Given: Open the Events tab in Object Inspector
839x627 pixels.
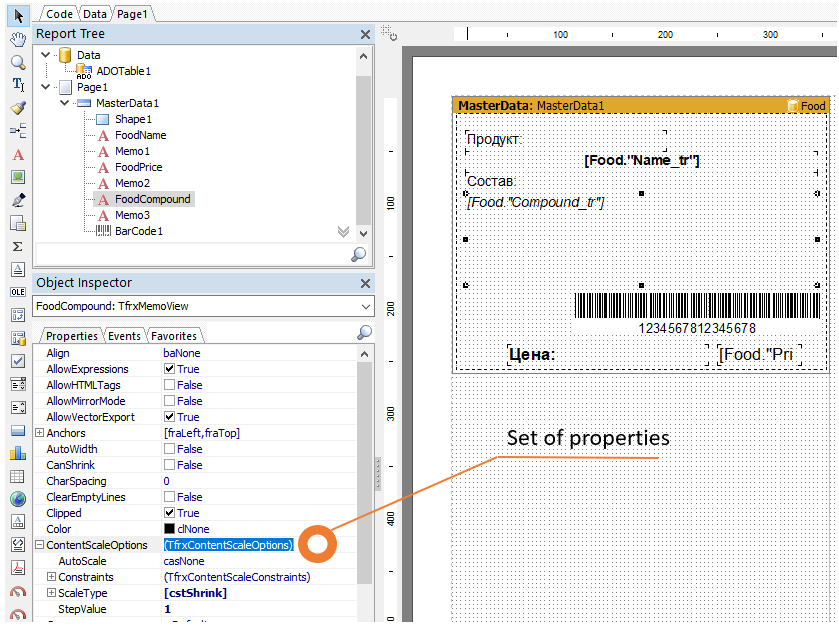Looking at the screenshot, I should [x=124, y=336].
